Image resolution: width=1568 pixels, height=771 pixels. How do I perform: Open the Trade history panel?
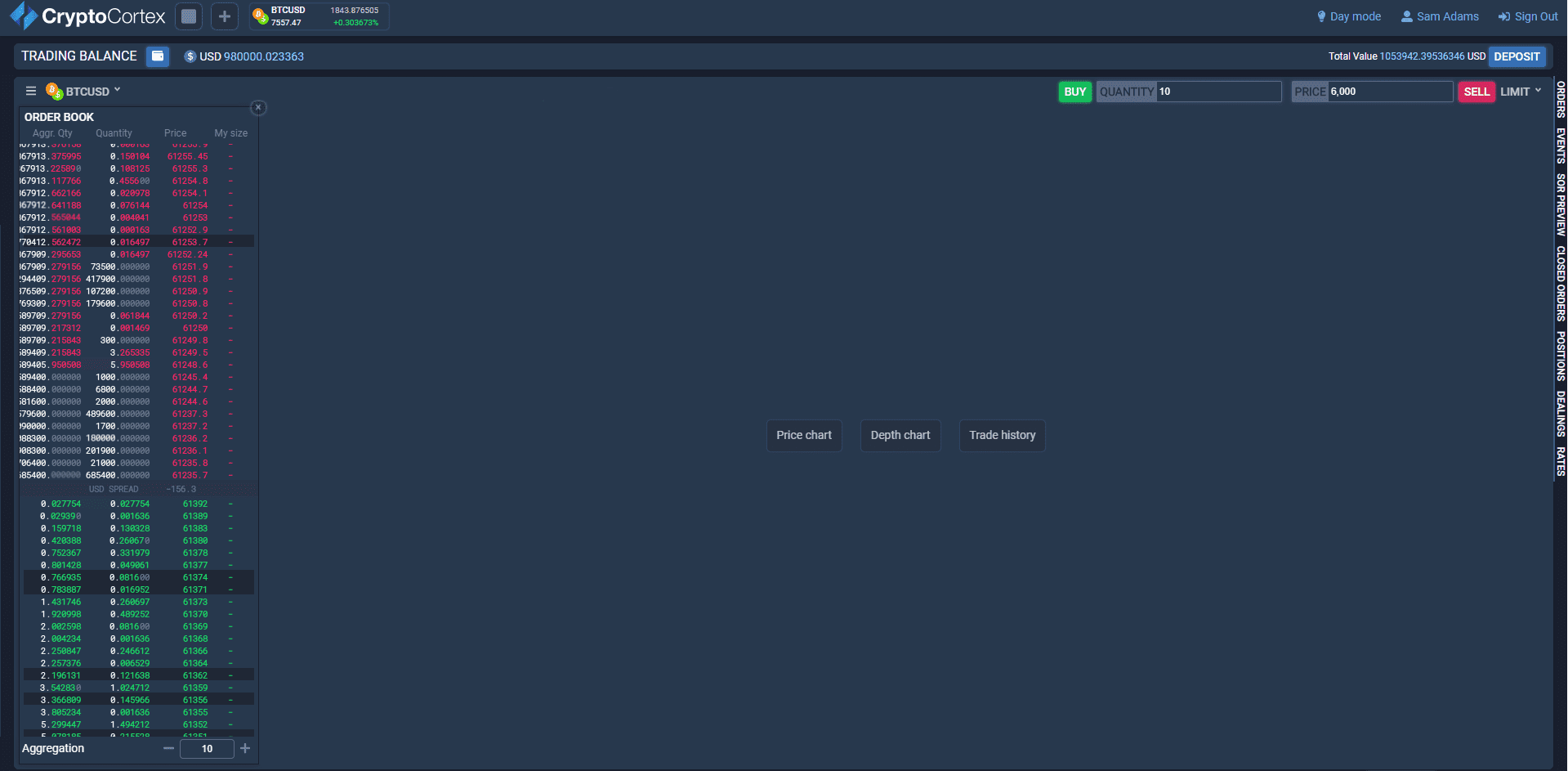tap(1002, 435)
